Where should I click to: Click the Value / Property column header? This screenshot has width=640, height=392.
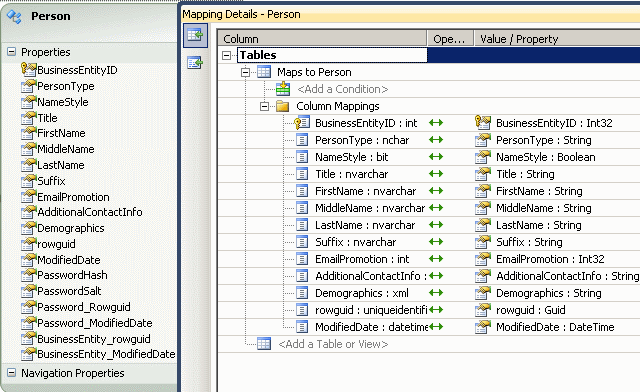(557, 39)
